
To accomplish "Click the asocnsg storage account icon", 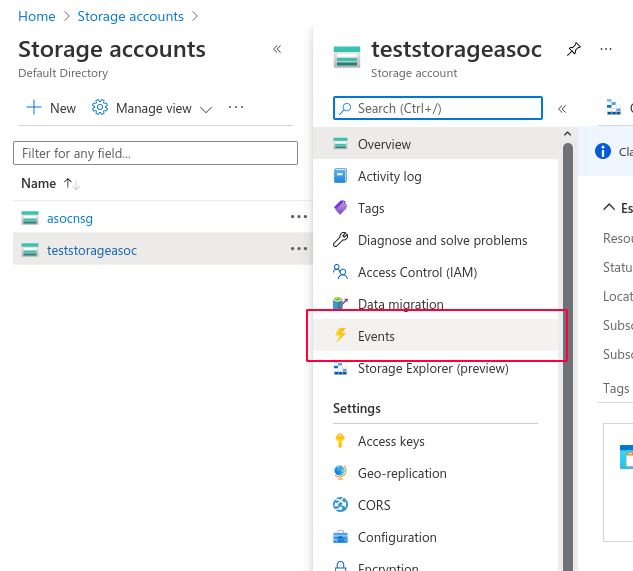I will tap(30, 218).
